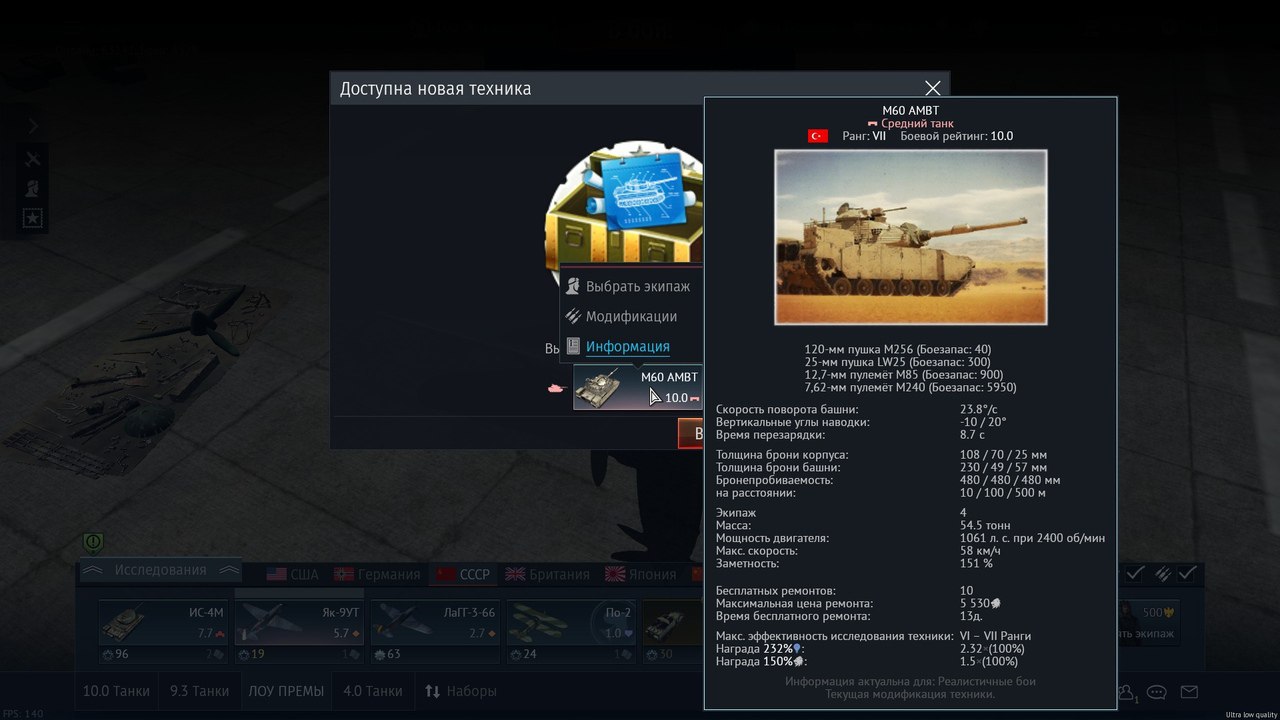Screen dimensions: 1280x720
Task: Open the soldier crew icon in left sidebar
Action: pos(33,188)
